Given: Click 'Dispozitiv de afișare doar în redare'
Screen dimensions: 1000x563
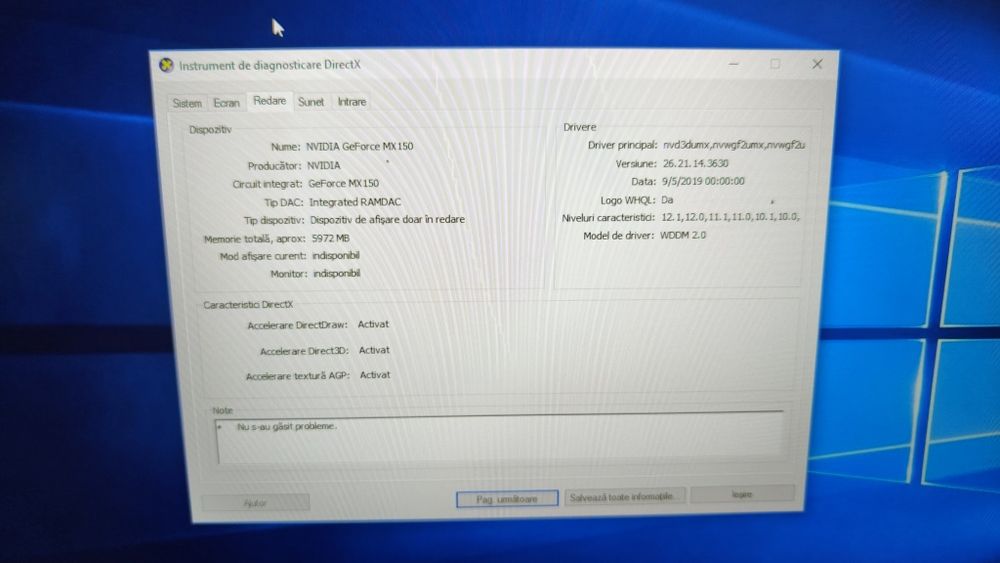Looking at the screenshot, I should coord(388,219).
